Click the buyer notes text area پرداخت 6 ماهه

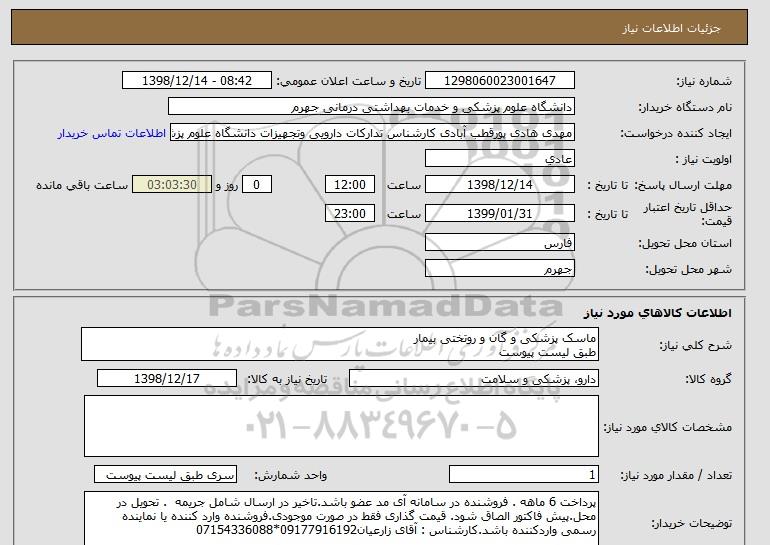click(x=341, y=518)
